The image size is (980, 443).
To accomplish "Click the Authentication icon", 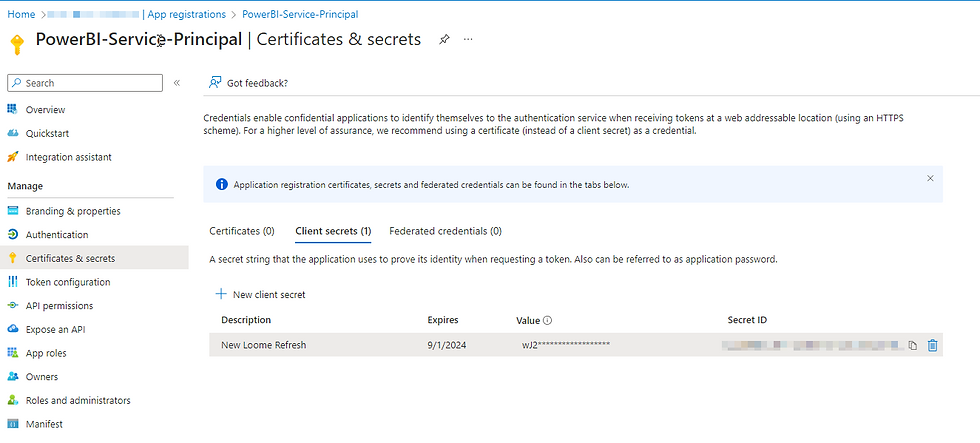I will coord(12,234).
